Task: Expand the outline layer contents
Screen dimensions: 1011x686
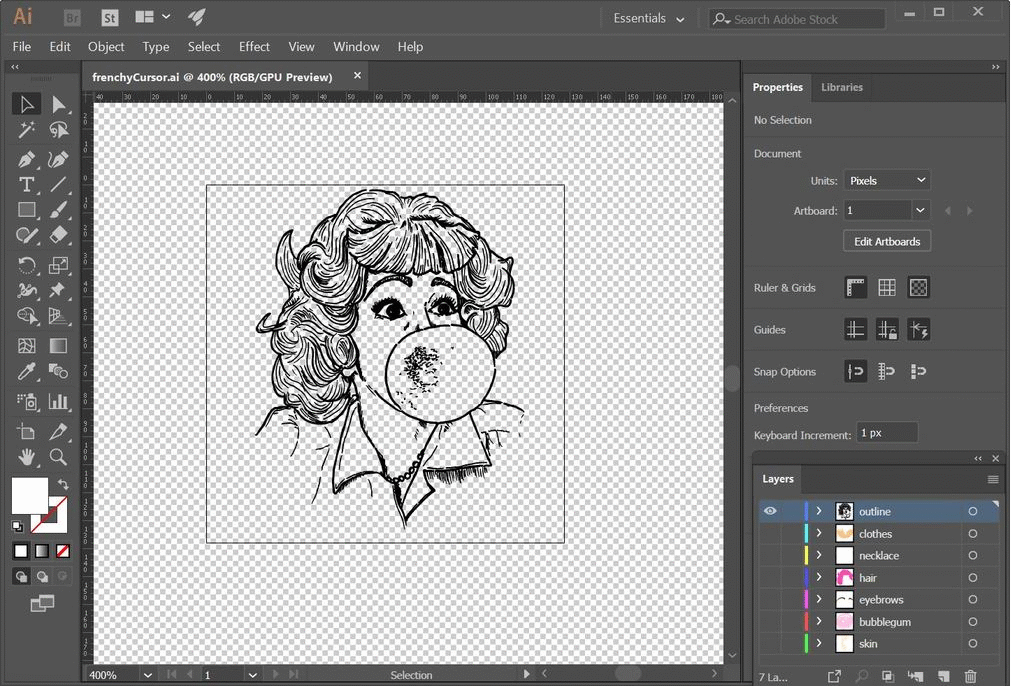Action: coord(819,511)
